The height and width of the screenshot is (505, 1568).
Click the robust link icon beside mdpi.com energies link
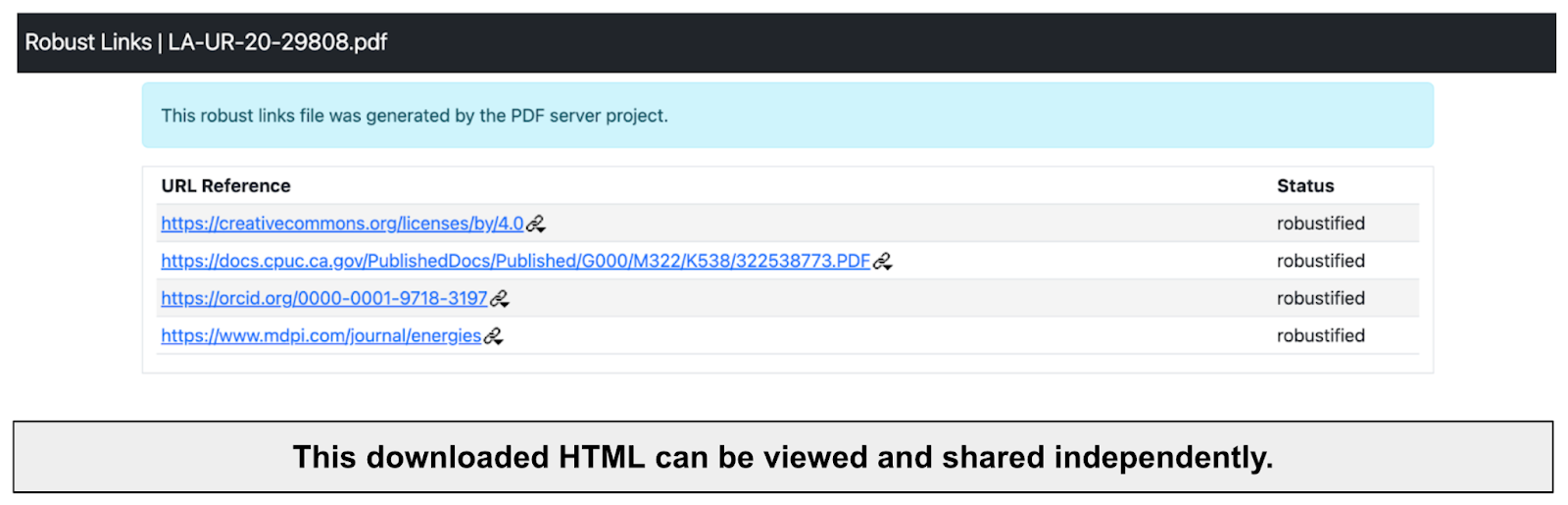click(x=493, y=336)
